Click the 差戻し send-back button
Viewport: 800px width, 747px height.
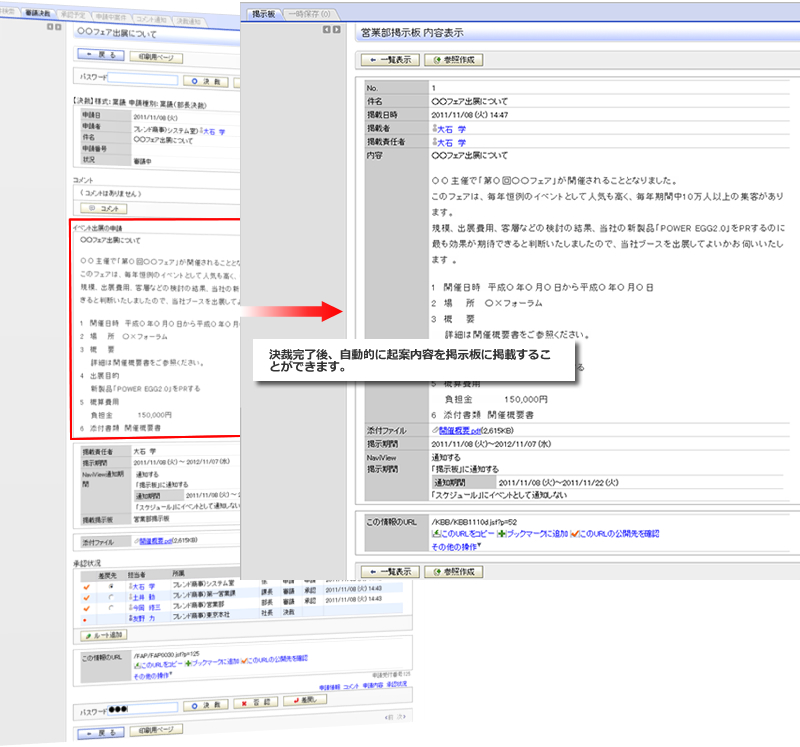(x=305, y=700)
